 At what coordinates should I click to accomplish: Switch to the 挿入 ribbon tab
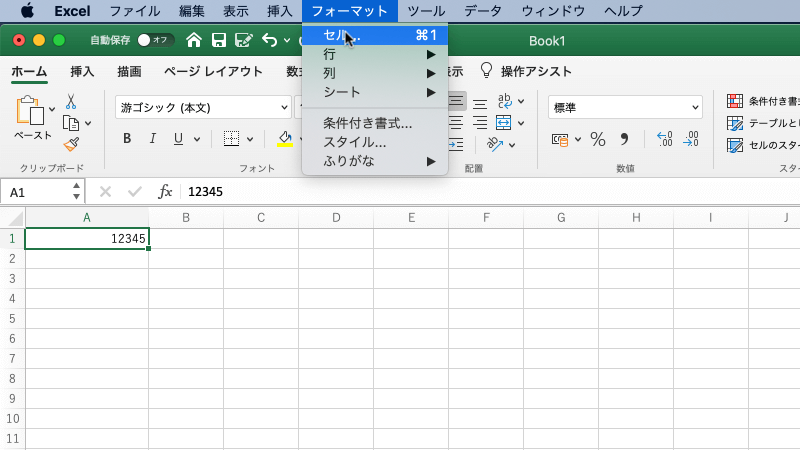(x=82, y=71)
